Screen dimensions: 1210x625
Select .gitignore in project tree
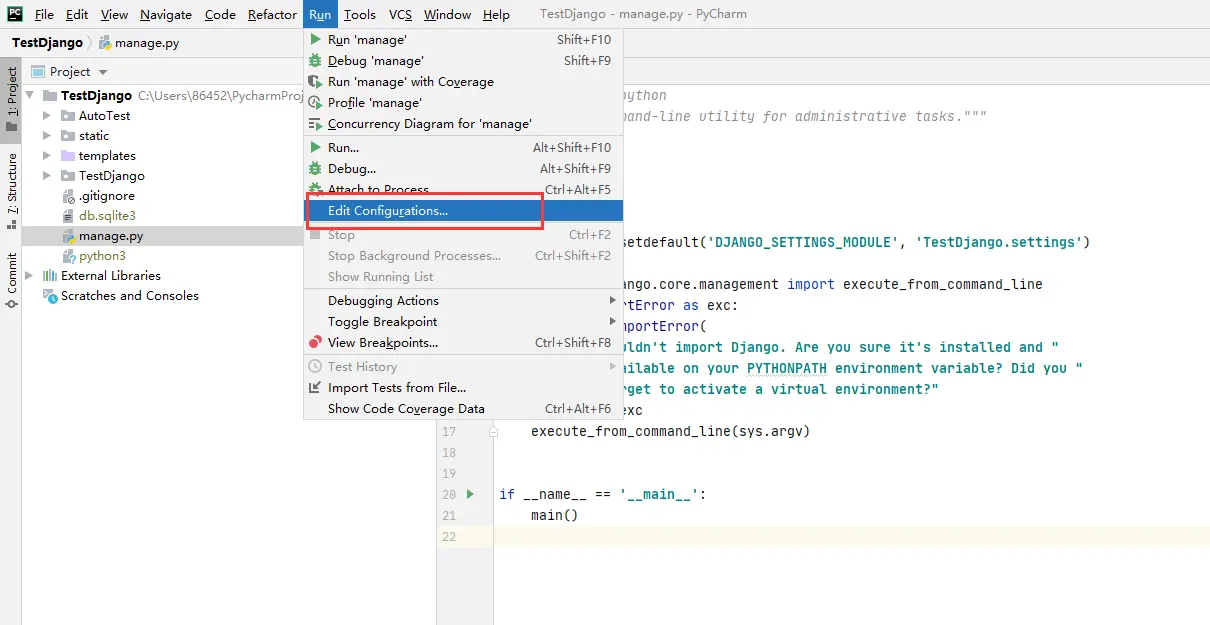(106, 195)
